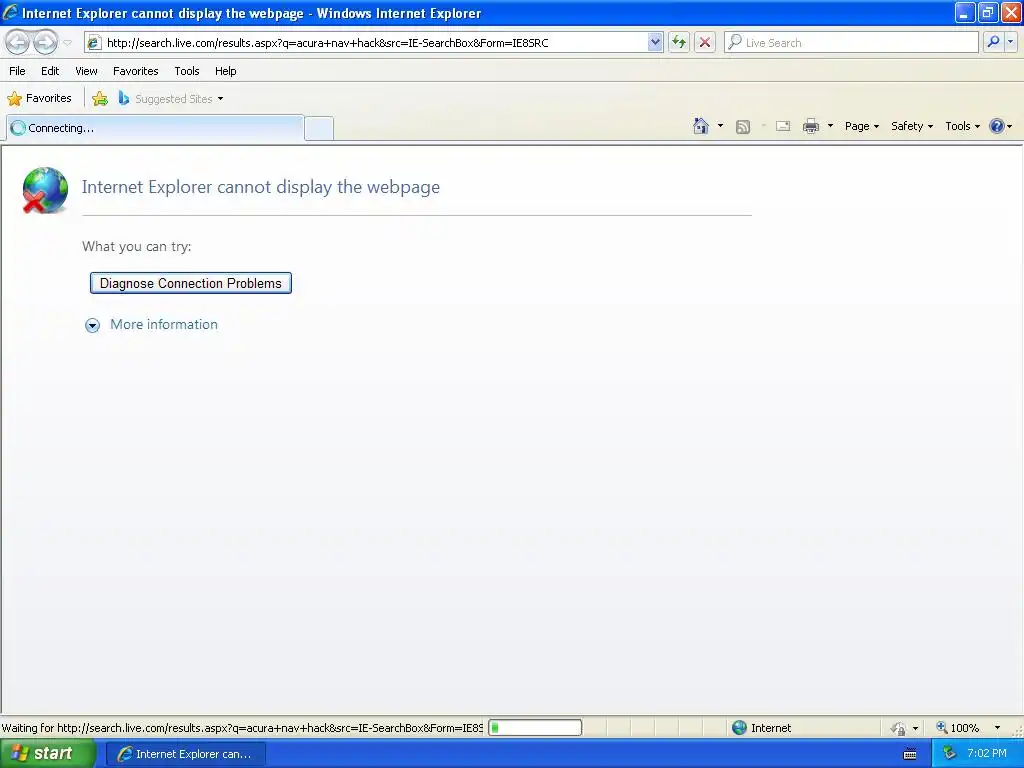
Task: Open the search provider dropdown arrow
Action: pos(1010,42)
